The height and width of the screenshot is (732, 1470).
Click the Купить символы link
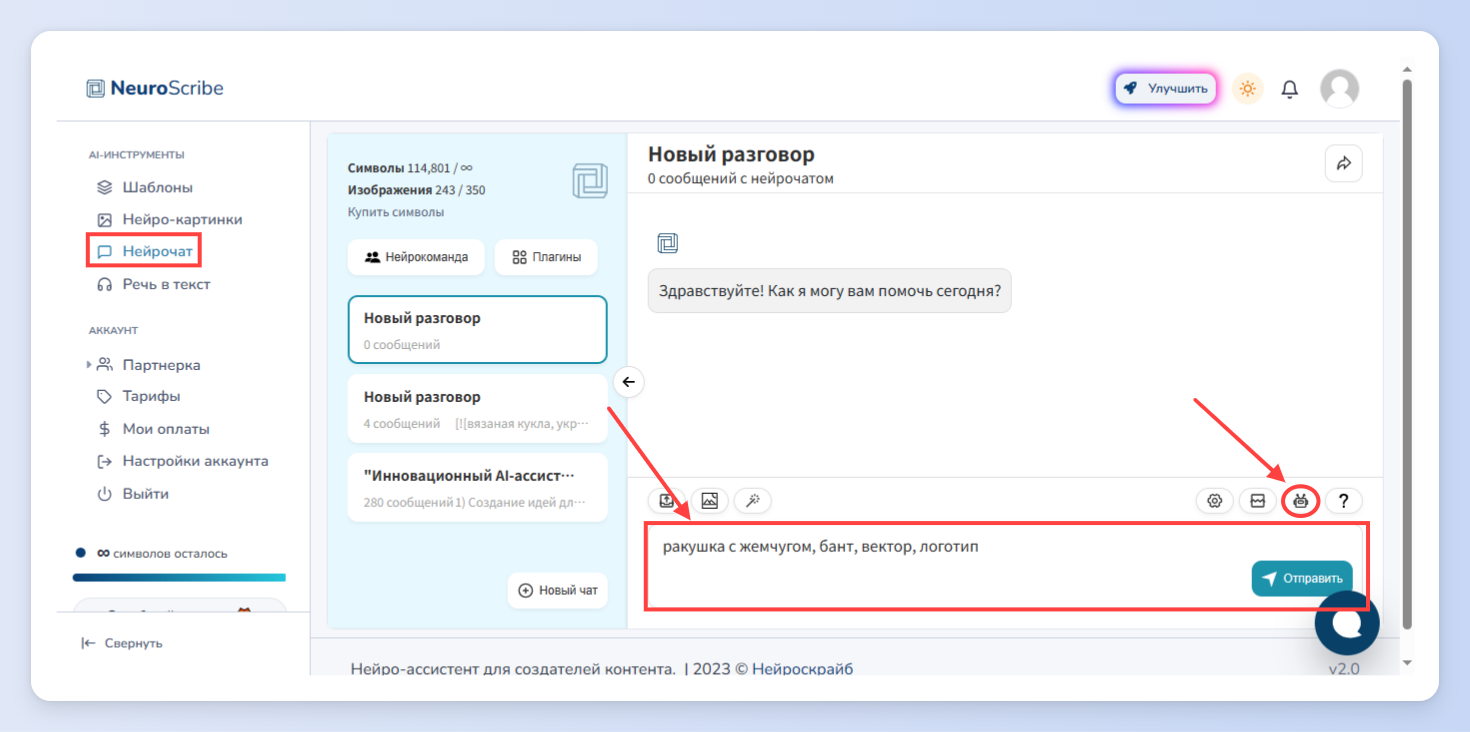tap(396, 212)
